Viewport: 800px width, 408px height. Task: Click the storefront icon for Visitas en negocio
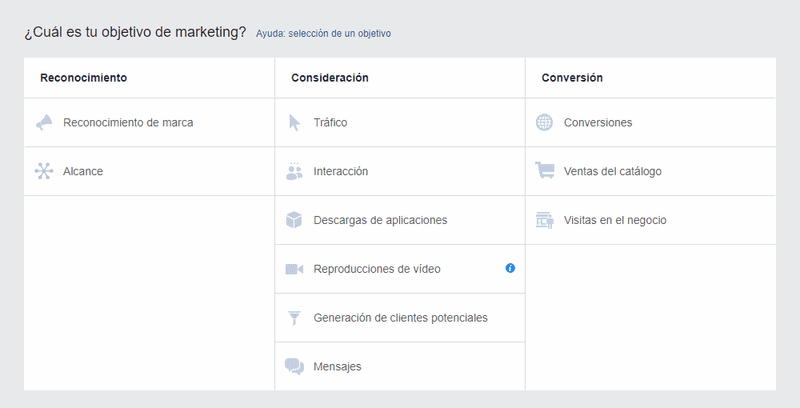(x=544, y=220)
